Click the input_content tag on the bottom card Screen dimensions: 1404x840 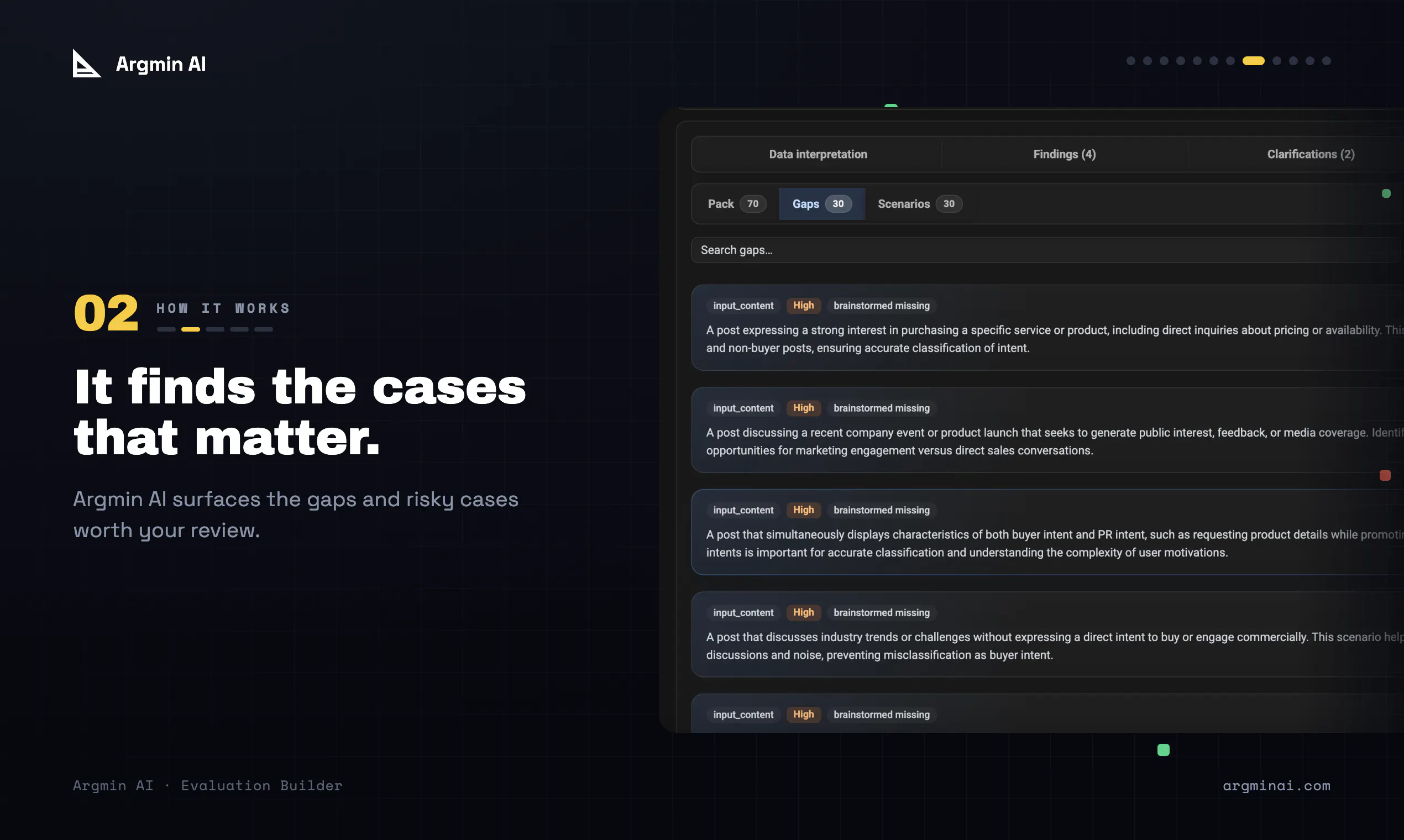point(743,715)
